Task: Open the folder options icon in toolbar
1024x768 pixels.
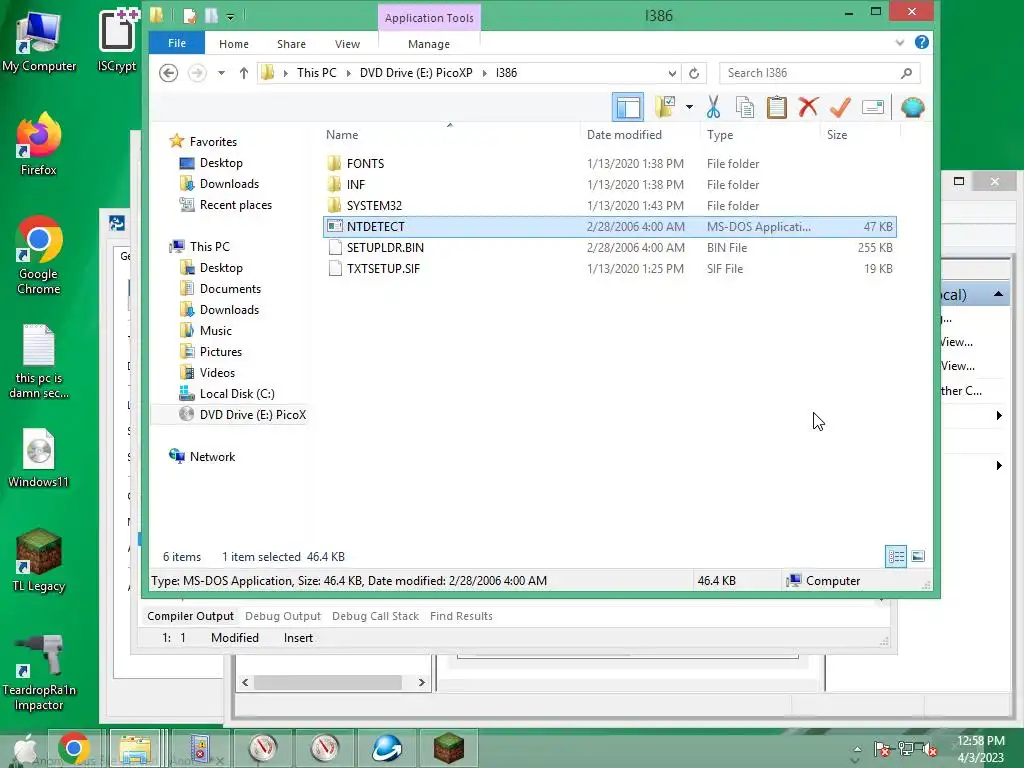Action: 665,107
